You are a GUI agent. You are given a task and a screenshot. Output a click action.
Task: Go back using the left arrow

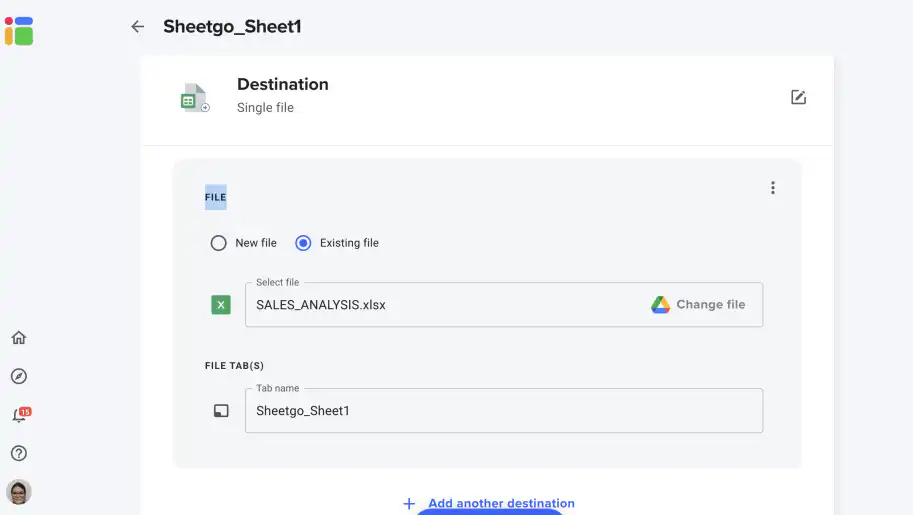(x=137, y=27)
